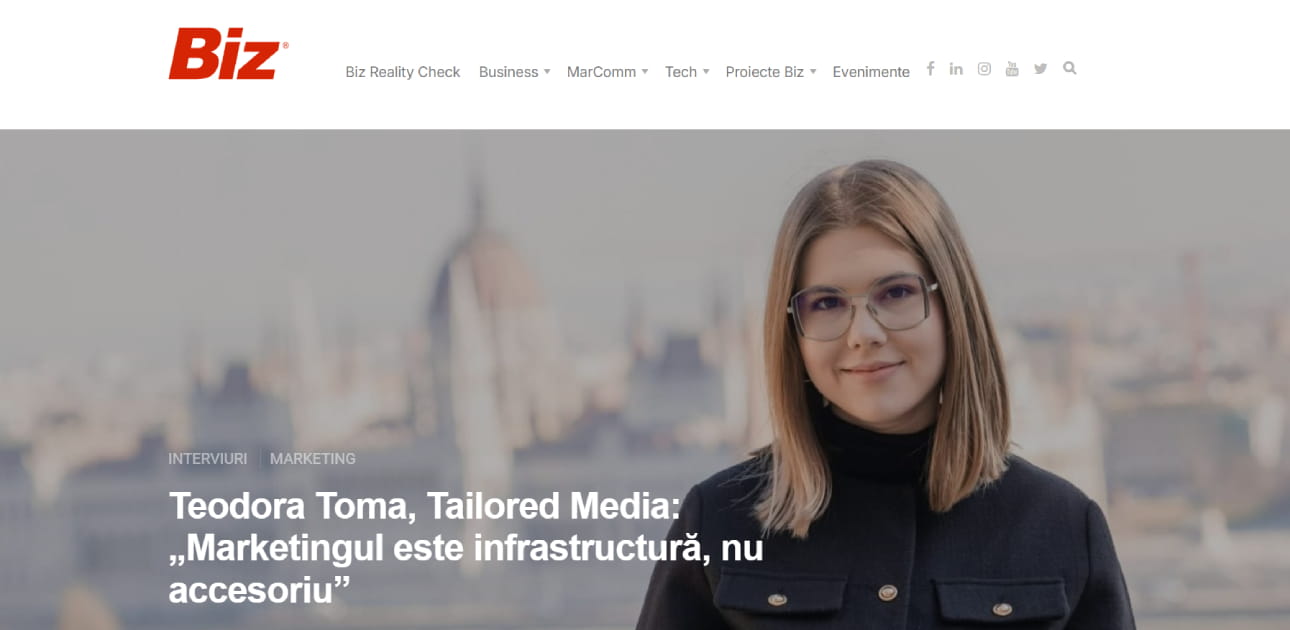The width and height of the screenshot is (1290, 630).
Task: Expand the Tech dropdown arrow
Action: click(706, 72)
